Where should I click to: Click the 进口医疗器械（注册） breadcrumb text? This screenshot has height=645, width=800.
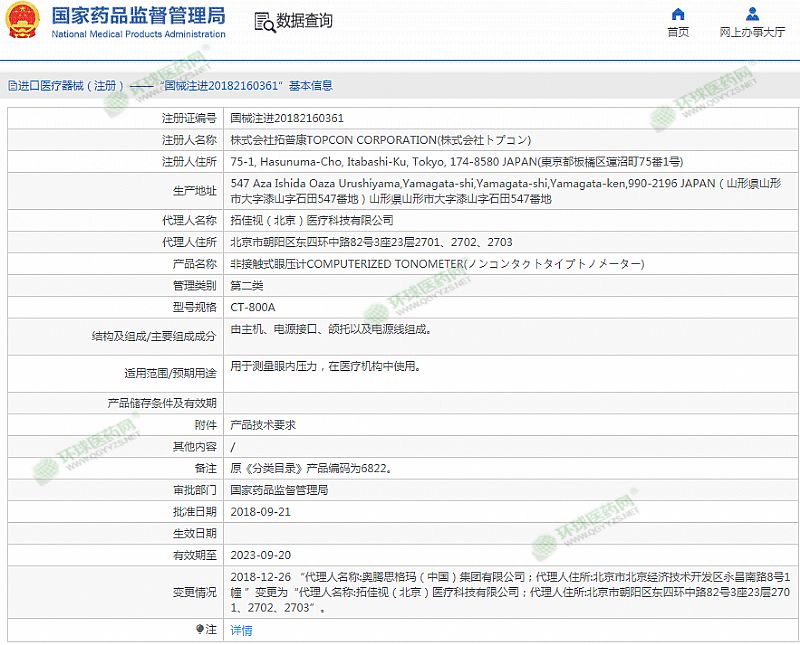coord(70,86)
